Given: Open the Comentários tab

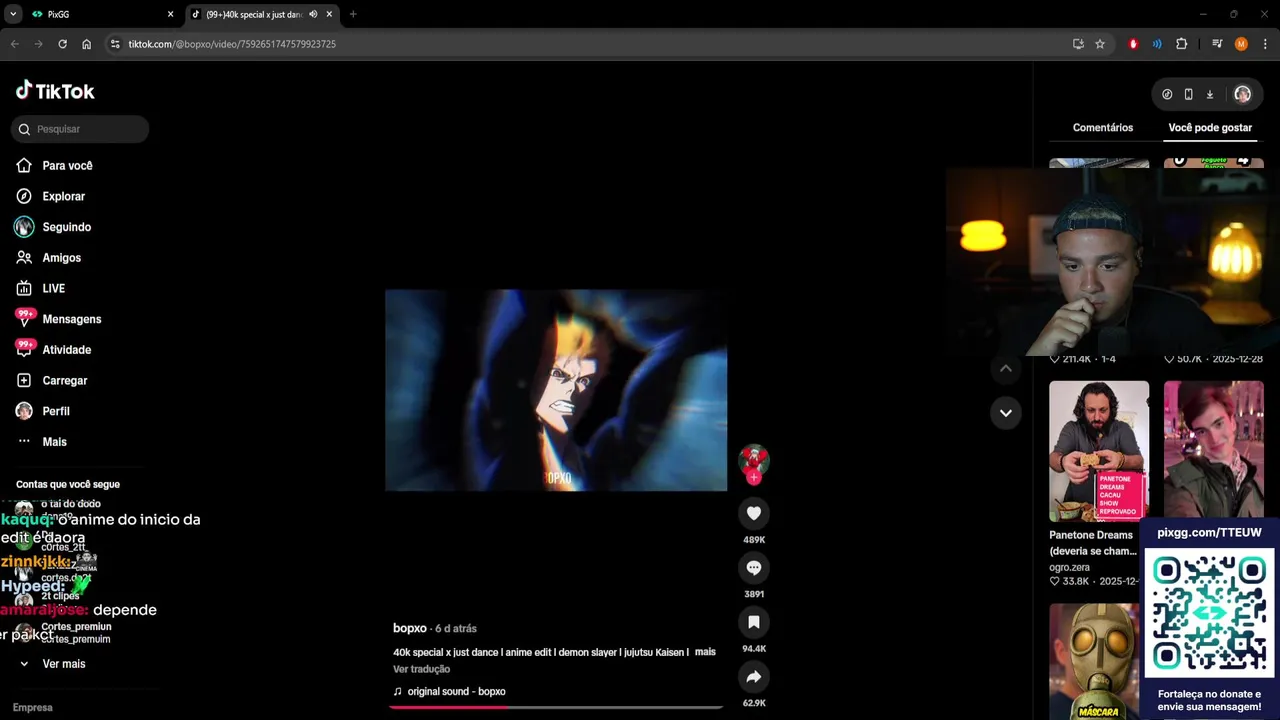Looking at the screenshot, I should coord(1103,128).
